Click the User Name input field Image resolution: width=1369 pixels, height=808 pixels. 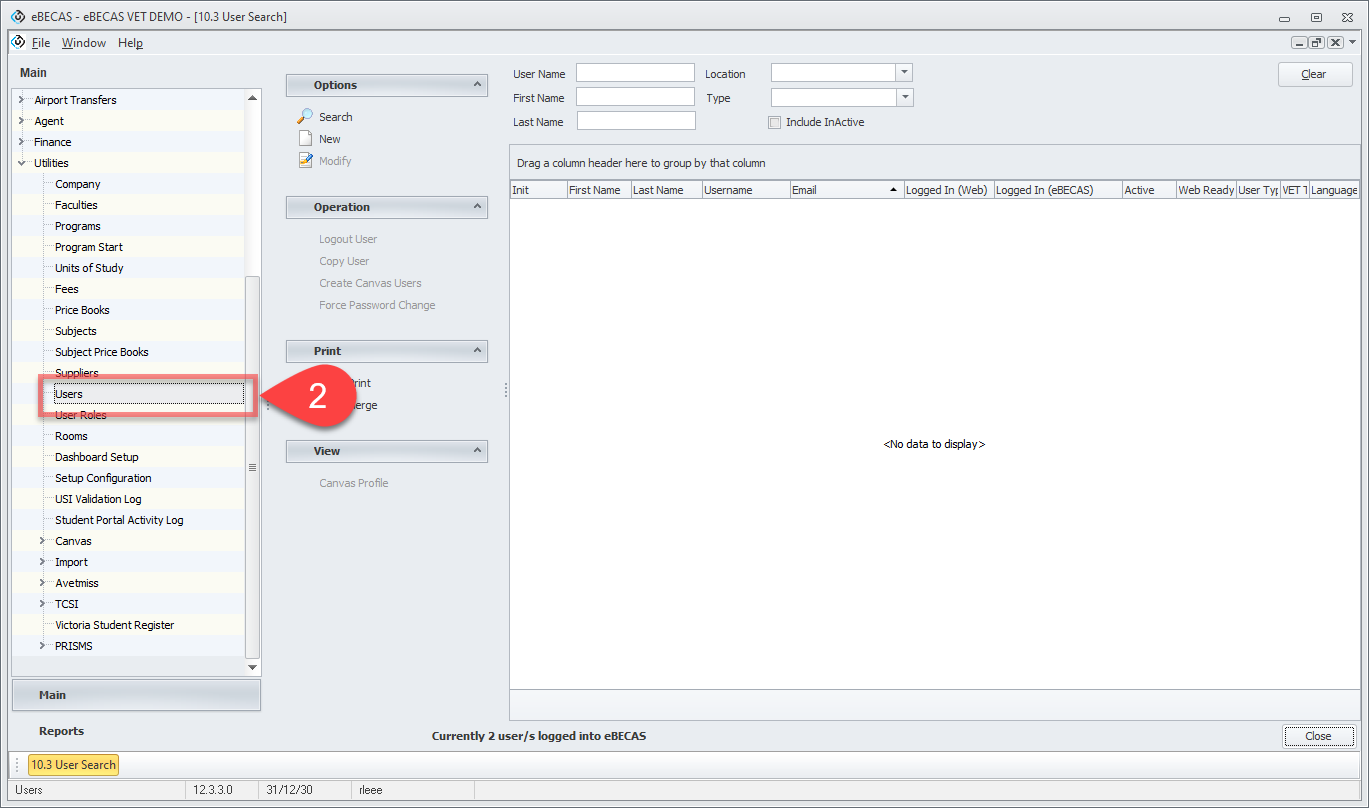coord(635,73)
